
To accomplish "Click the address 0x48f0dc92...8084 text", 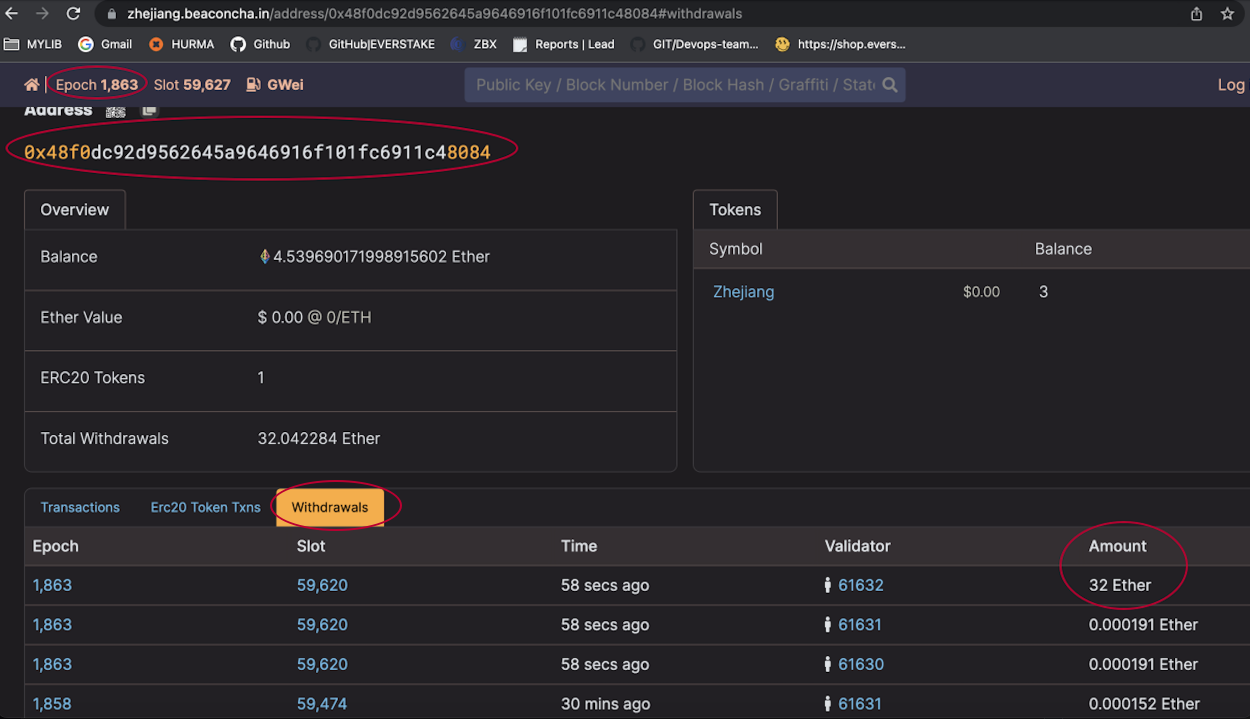I will point(257,152).
